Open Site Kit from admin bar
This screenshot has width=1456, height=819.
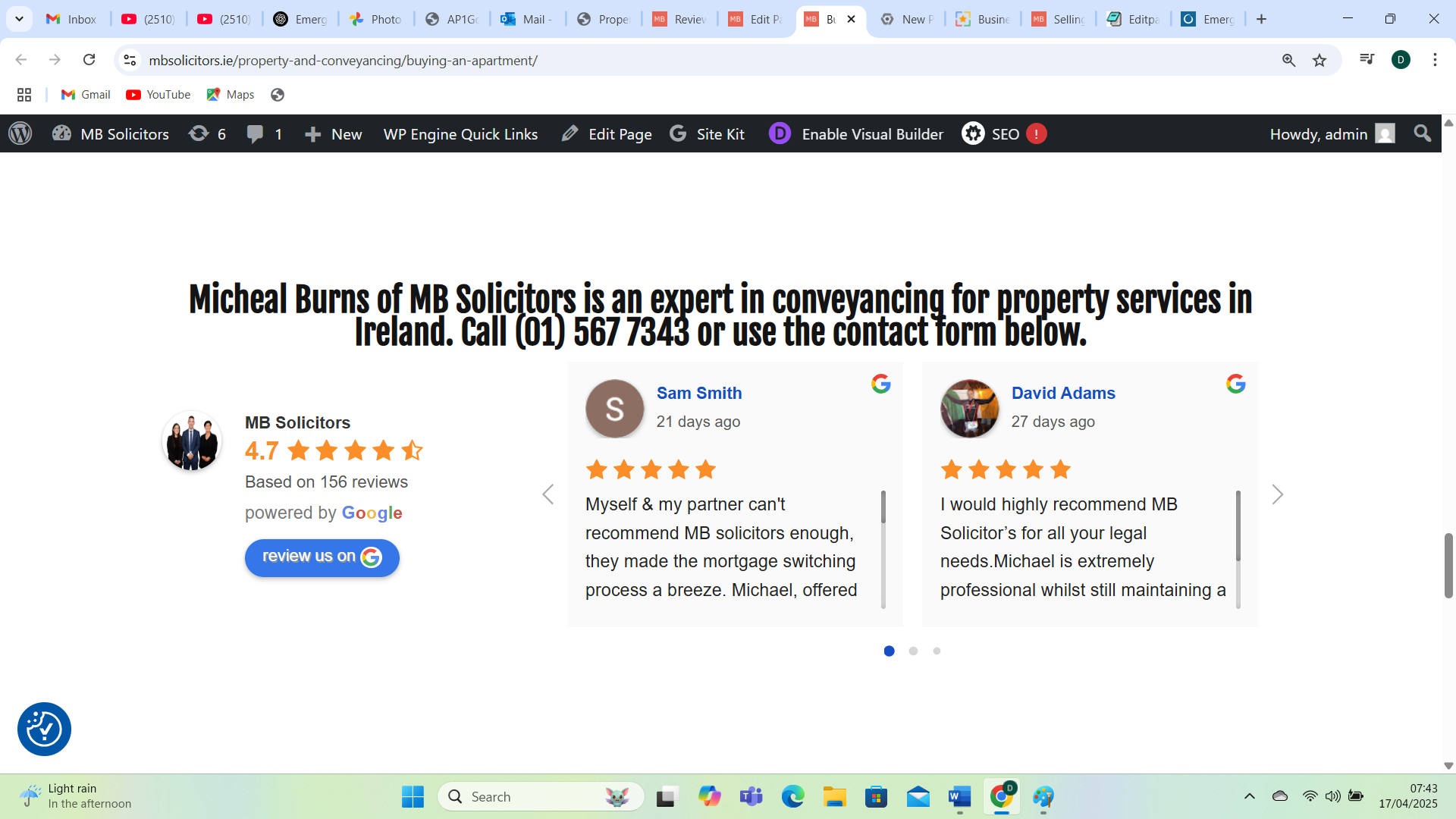tap(707, 133)
